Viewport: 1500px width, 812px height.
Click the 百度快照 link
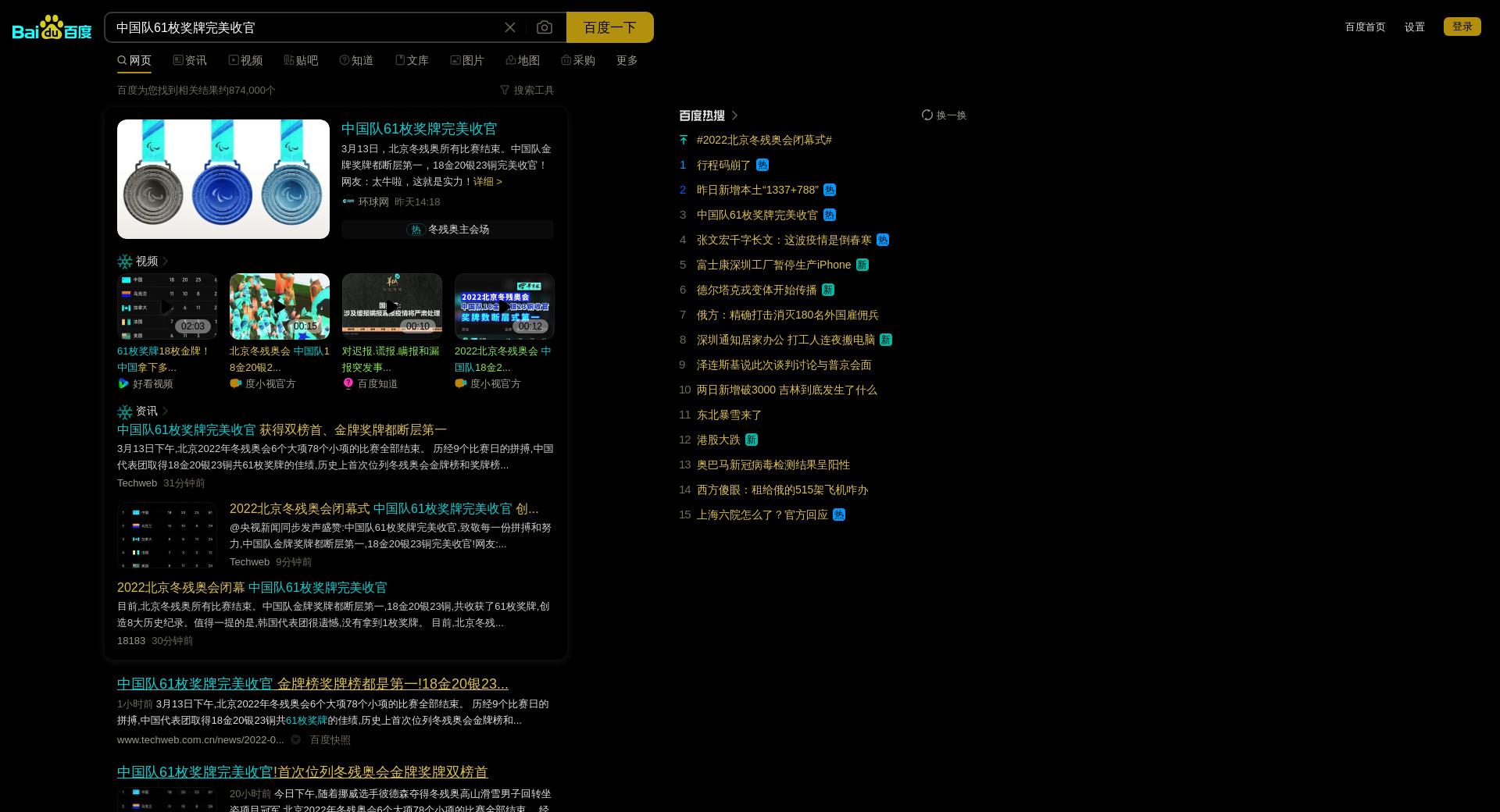[330, 739]
